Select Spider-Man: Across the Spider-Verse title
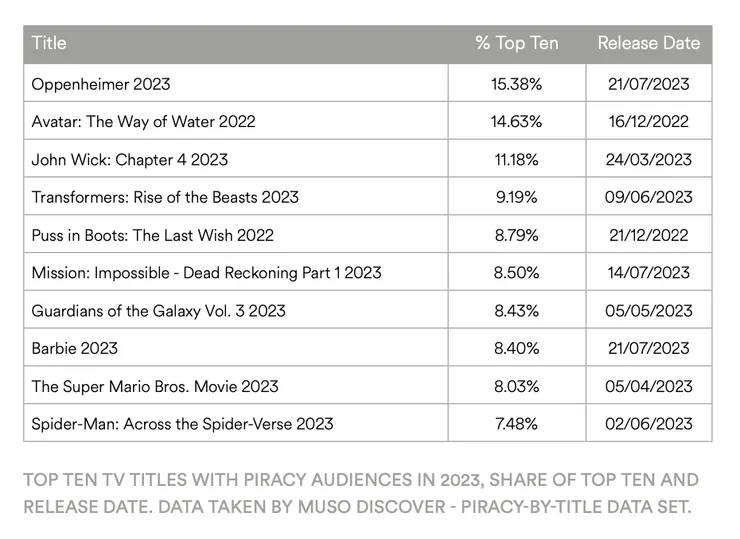This screenshot has height=539, width=740. (x=182, y=424)
